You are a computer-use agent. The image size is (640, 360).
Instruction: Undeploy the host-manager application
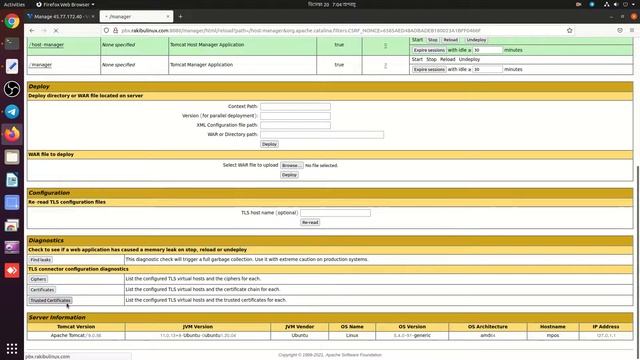[476, 40]
